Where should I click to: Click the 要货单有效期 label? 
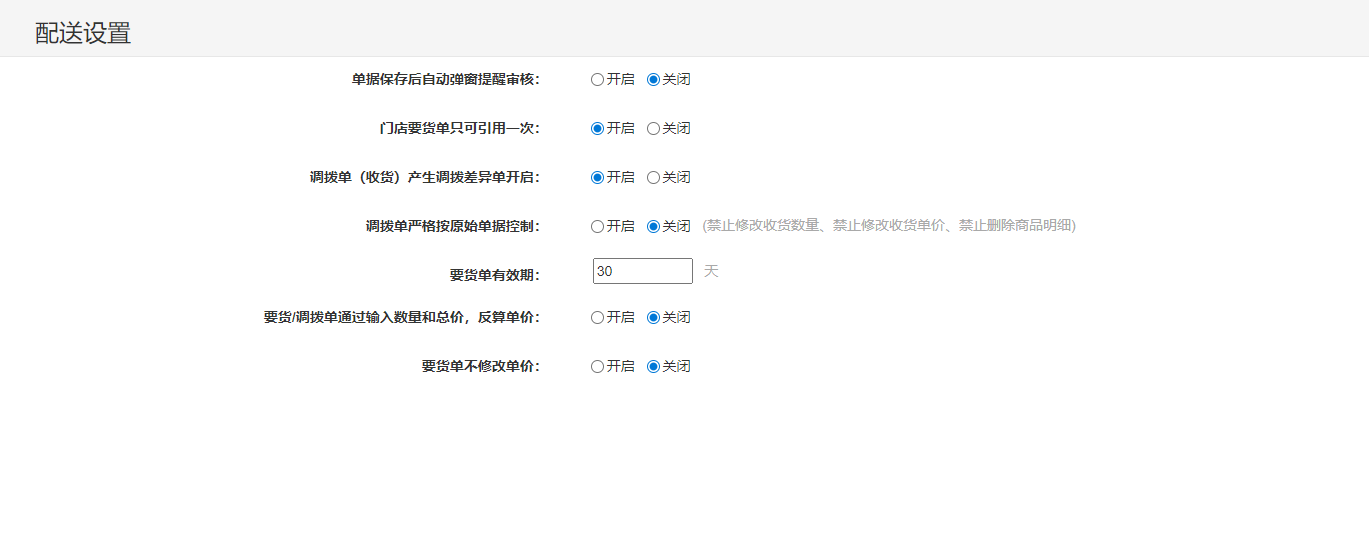494,276
